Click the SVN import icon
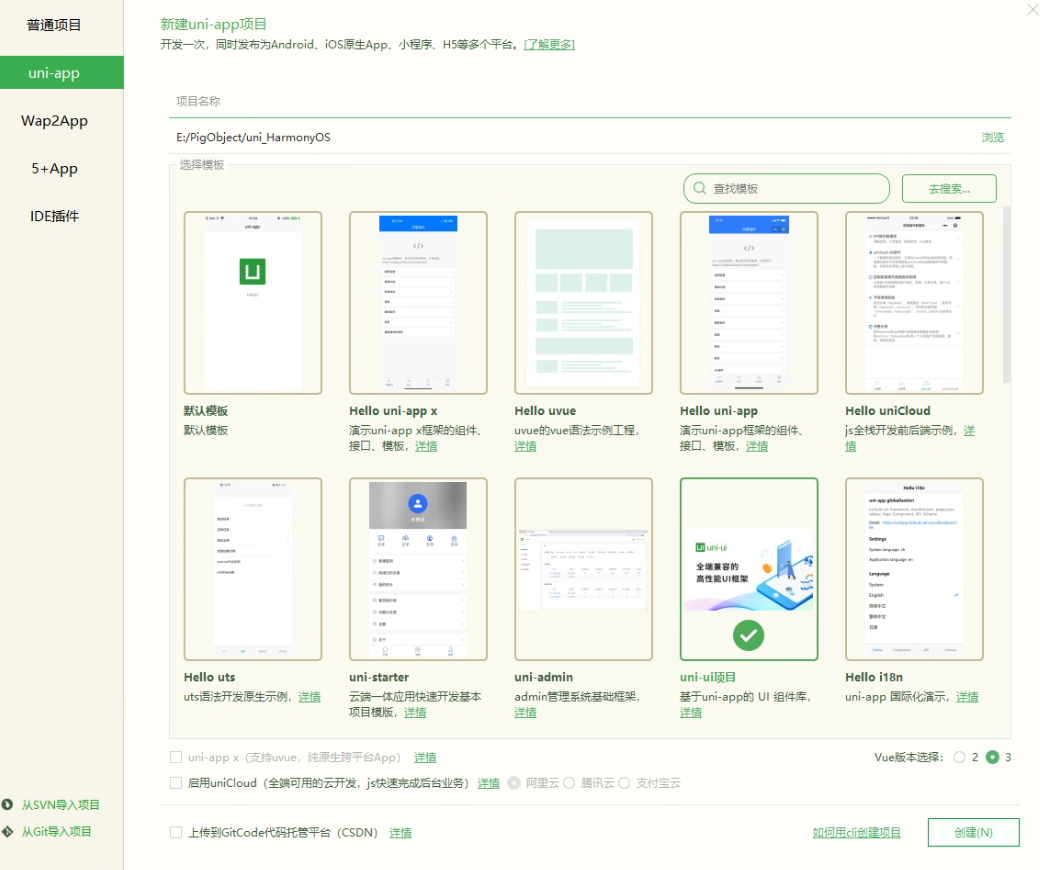This screenshot has height=870, width=1040. pyautogui.click(x=7, y=805)
